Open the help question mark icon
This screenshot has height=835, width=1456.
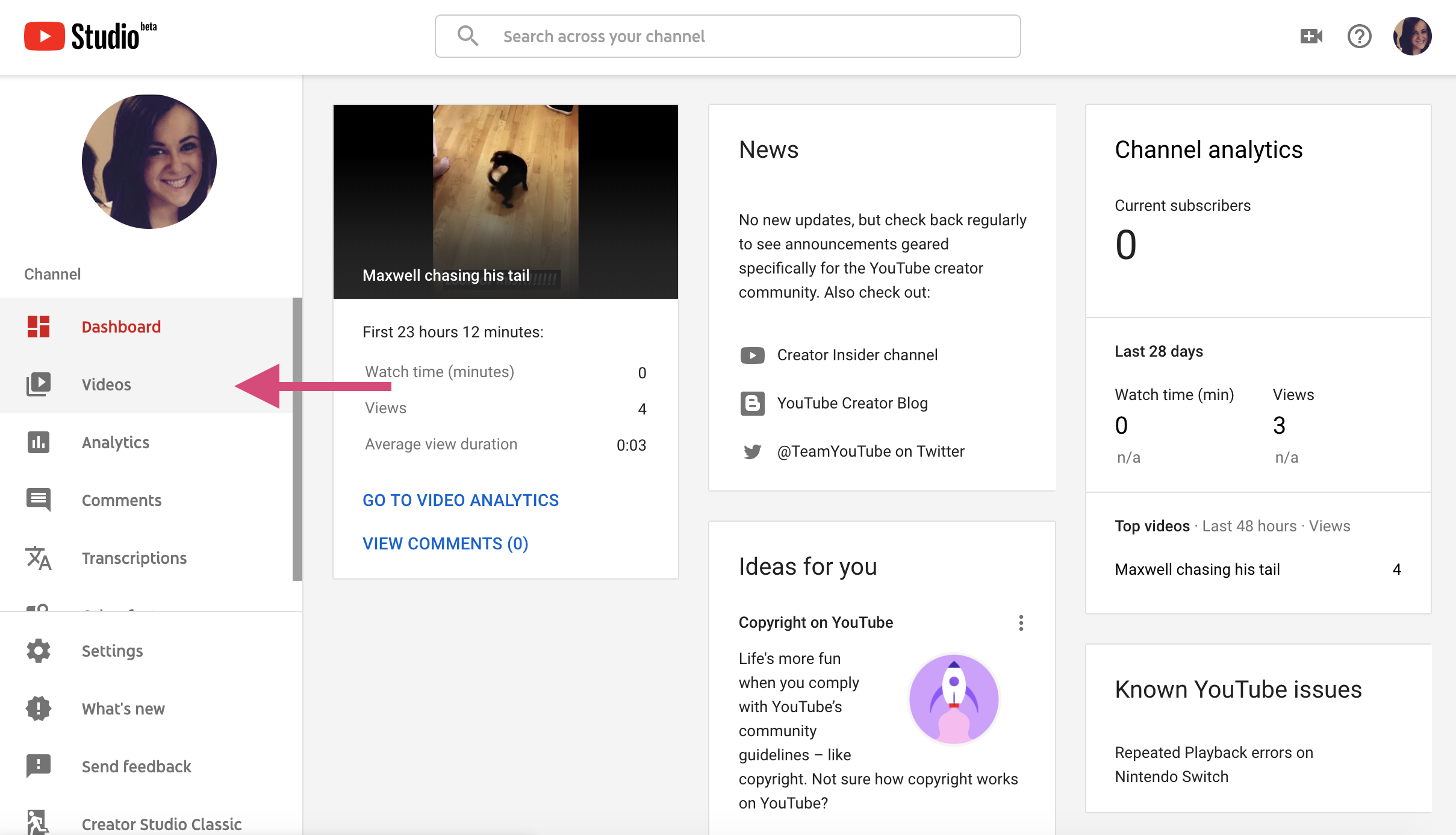pyautogui.click(x=1359, y=36)
